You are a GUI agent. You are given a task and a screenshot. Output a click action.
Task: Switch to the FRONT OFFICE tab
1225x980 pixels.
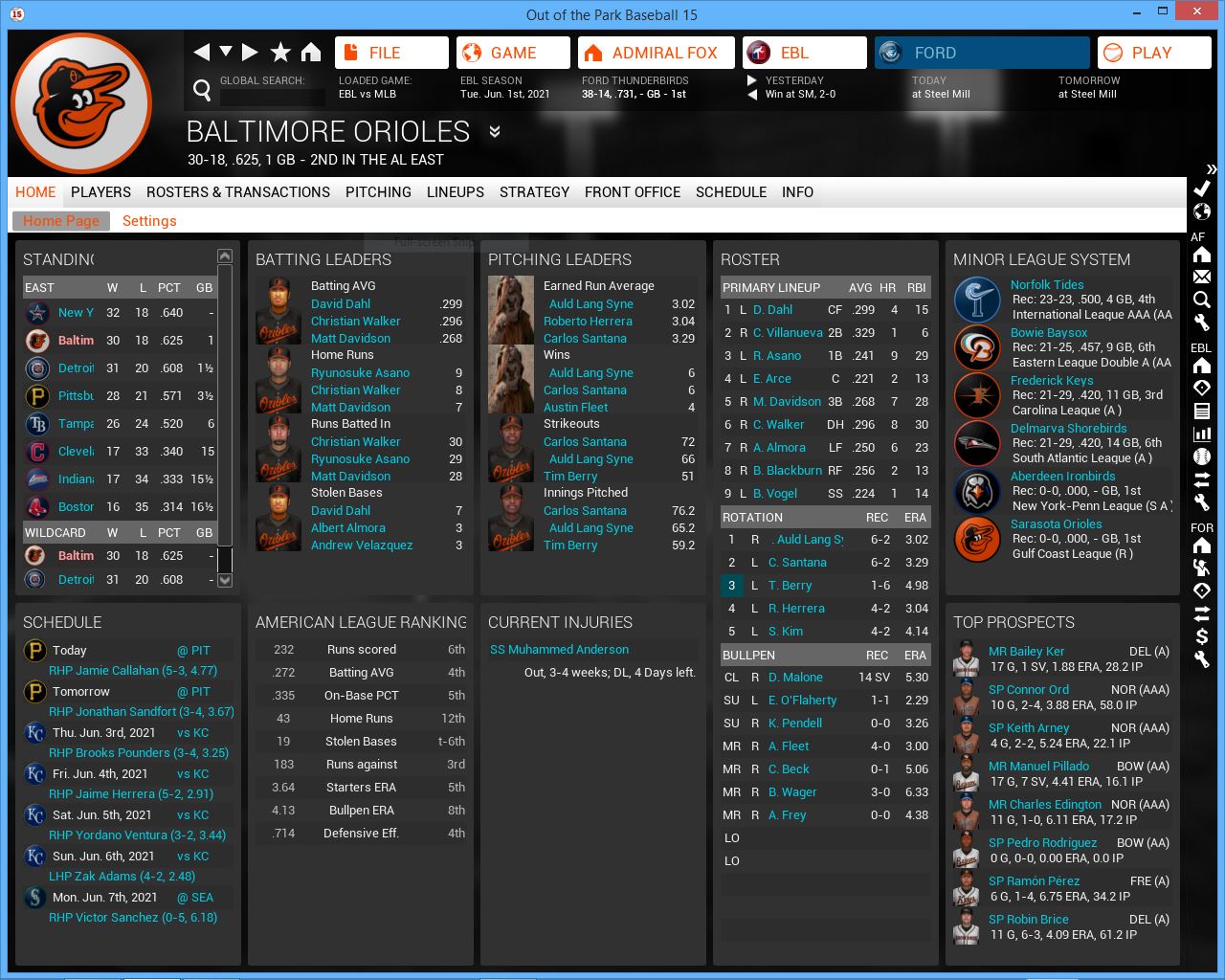[x=633, y=192]
